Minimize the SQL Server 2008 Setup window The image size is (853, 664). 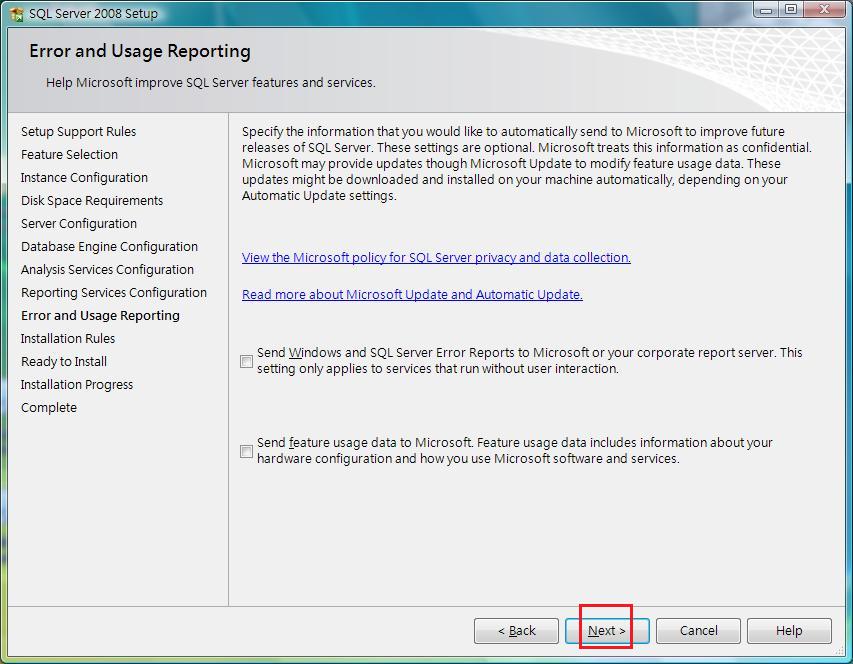pos(766,10)
